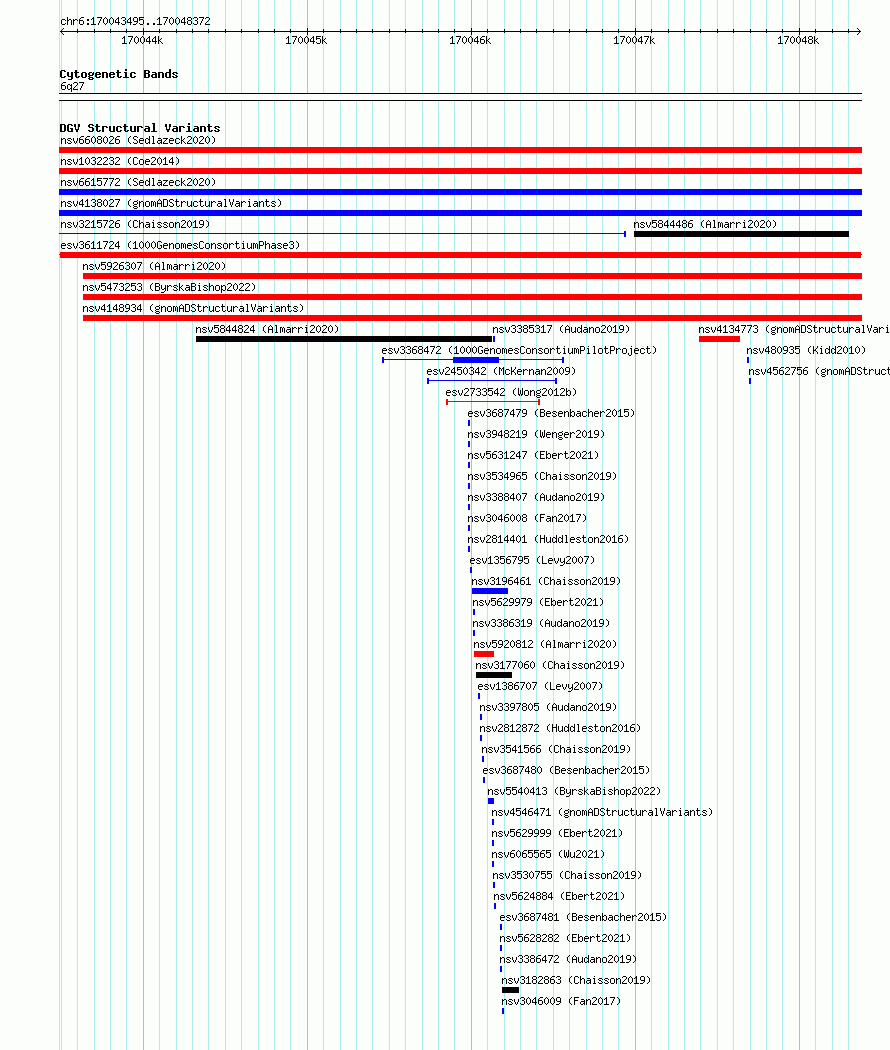Click the 6q27 cytogenetic band label

72,86
